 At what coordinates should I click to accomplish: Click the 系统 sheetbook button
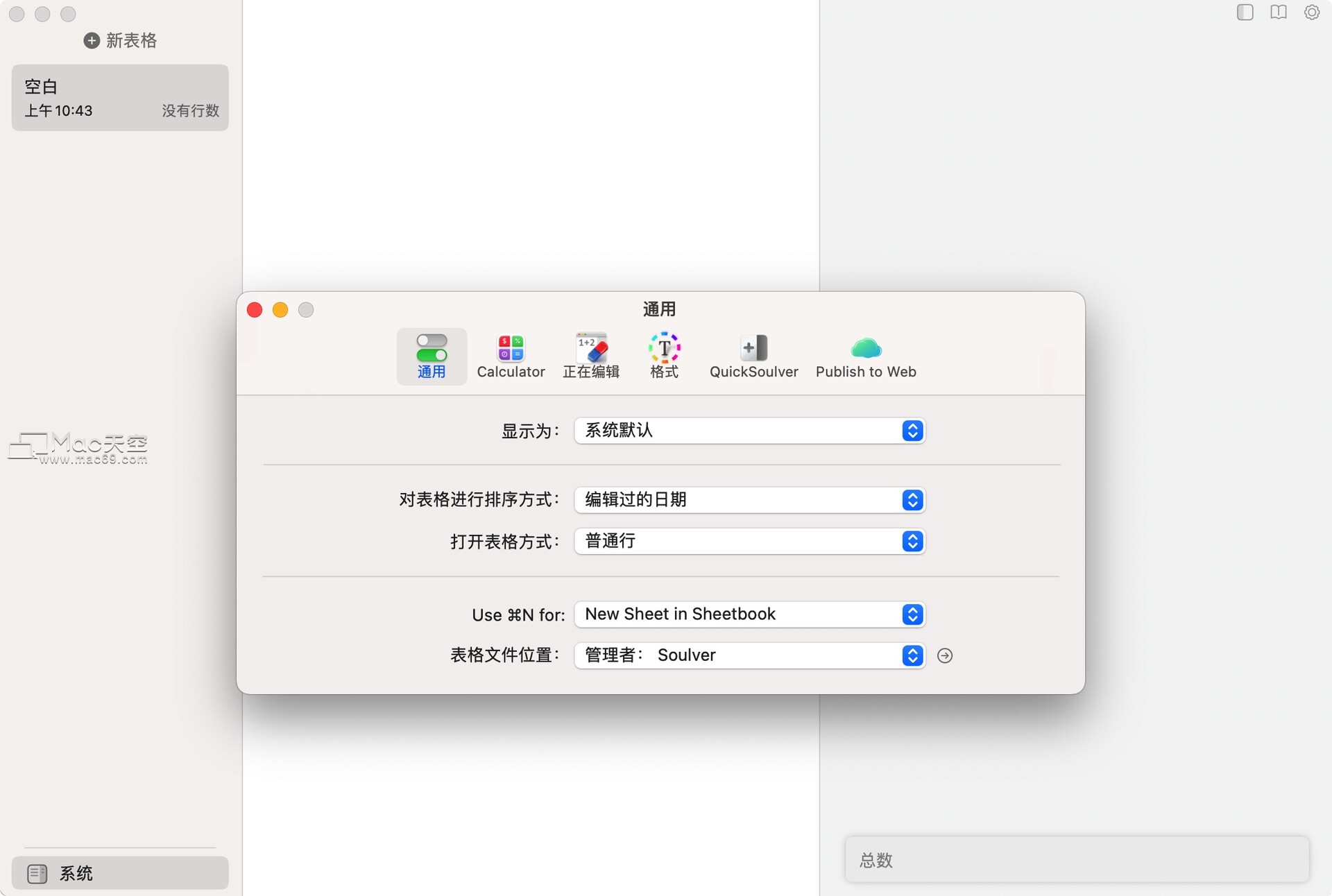tap(120, 873)
